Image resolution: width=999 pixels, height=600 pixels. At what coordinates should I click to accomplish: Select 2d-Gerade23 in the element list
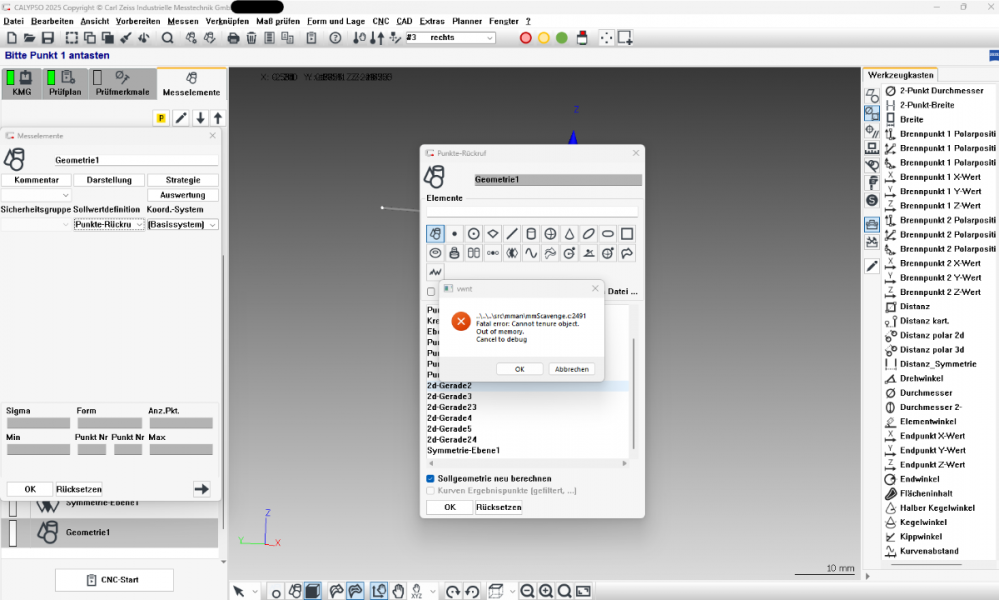click(452, 407)
